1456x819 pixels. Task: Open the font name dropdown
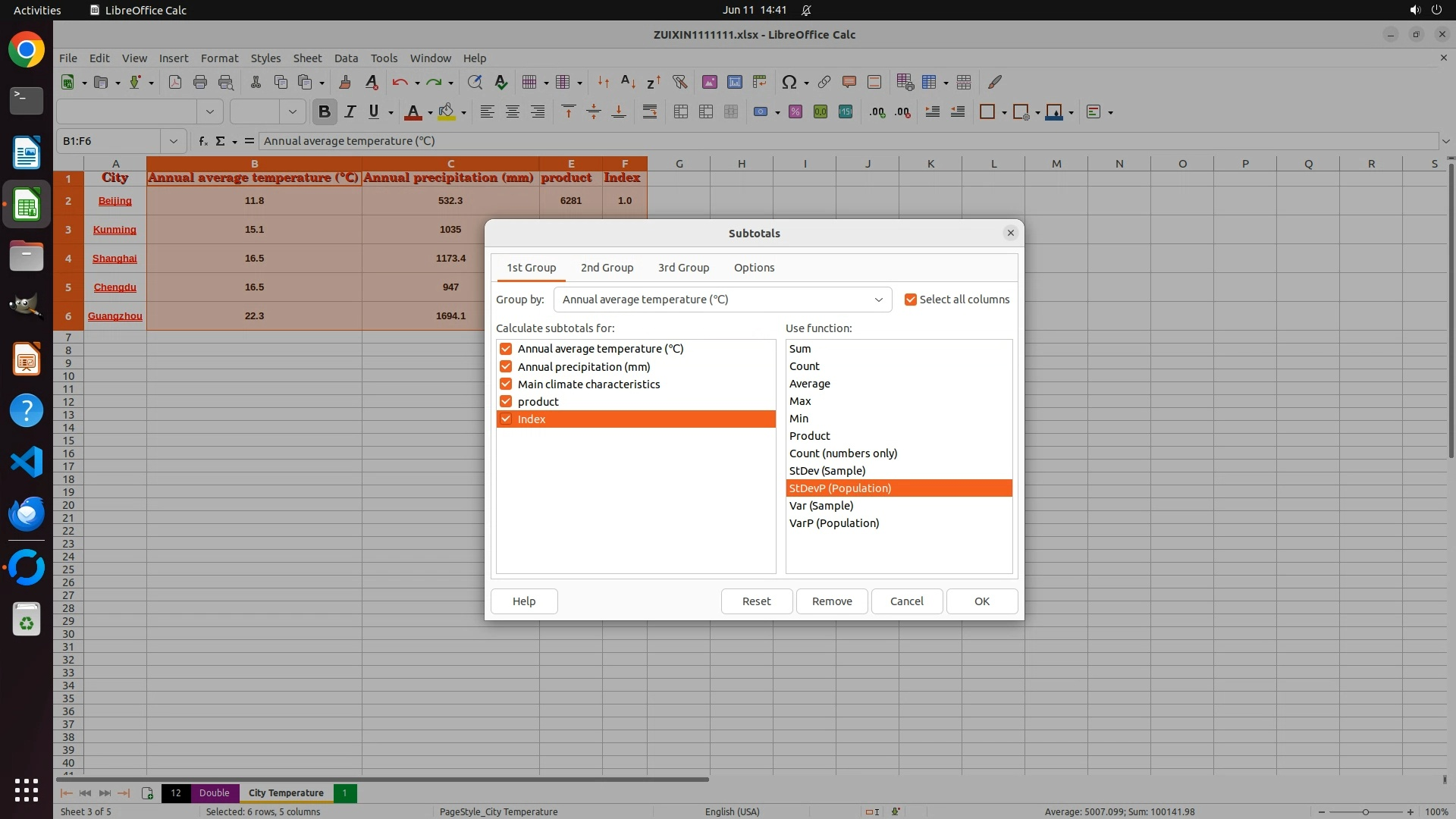209,112
